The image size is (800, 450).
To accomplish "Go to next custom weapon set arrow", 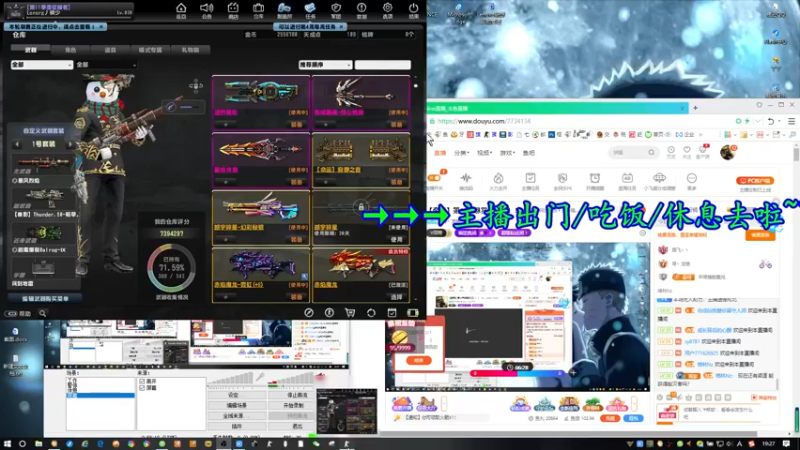I will 70,144.
